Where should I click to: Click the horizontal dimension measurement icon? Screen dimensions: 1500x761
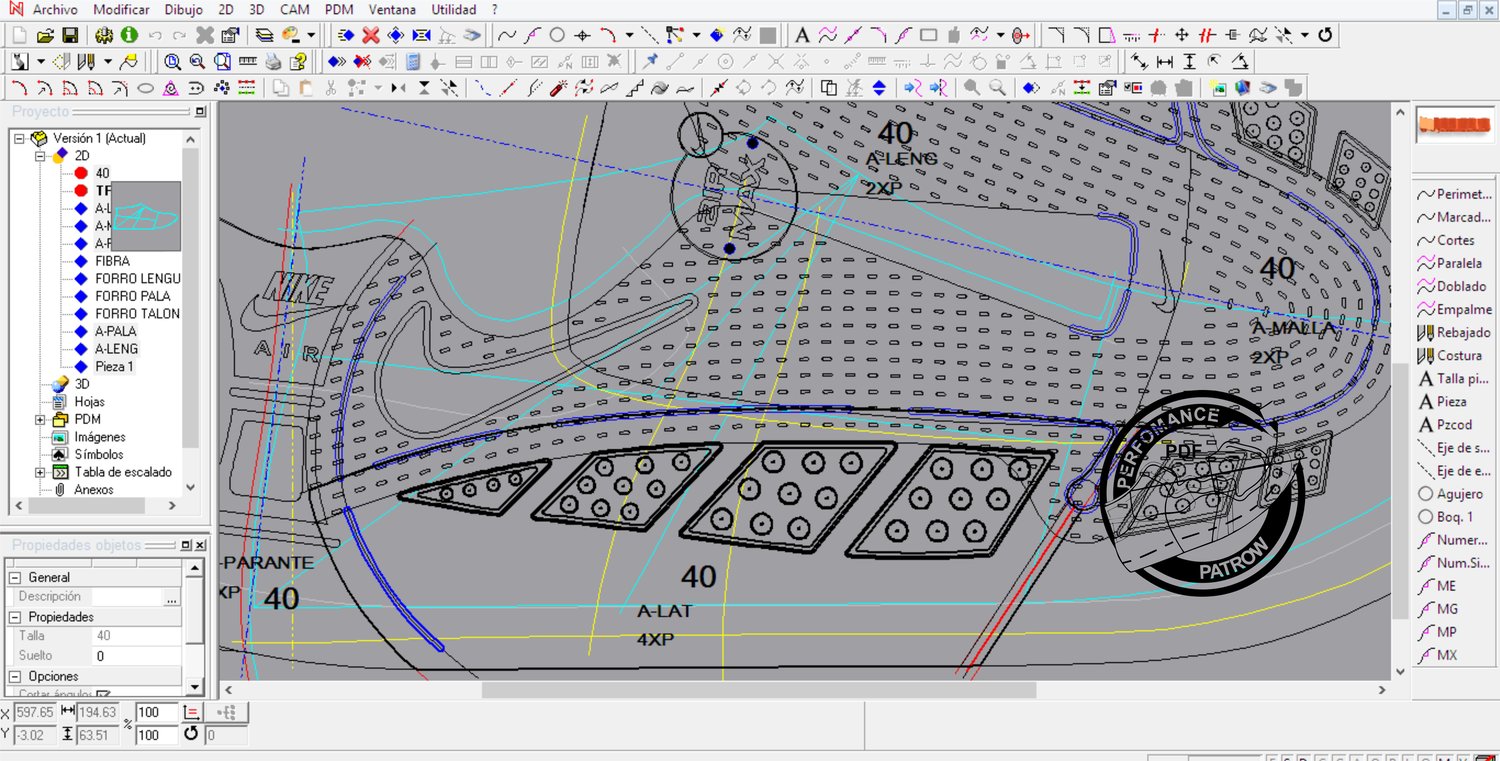(1165, 61)
